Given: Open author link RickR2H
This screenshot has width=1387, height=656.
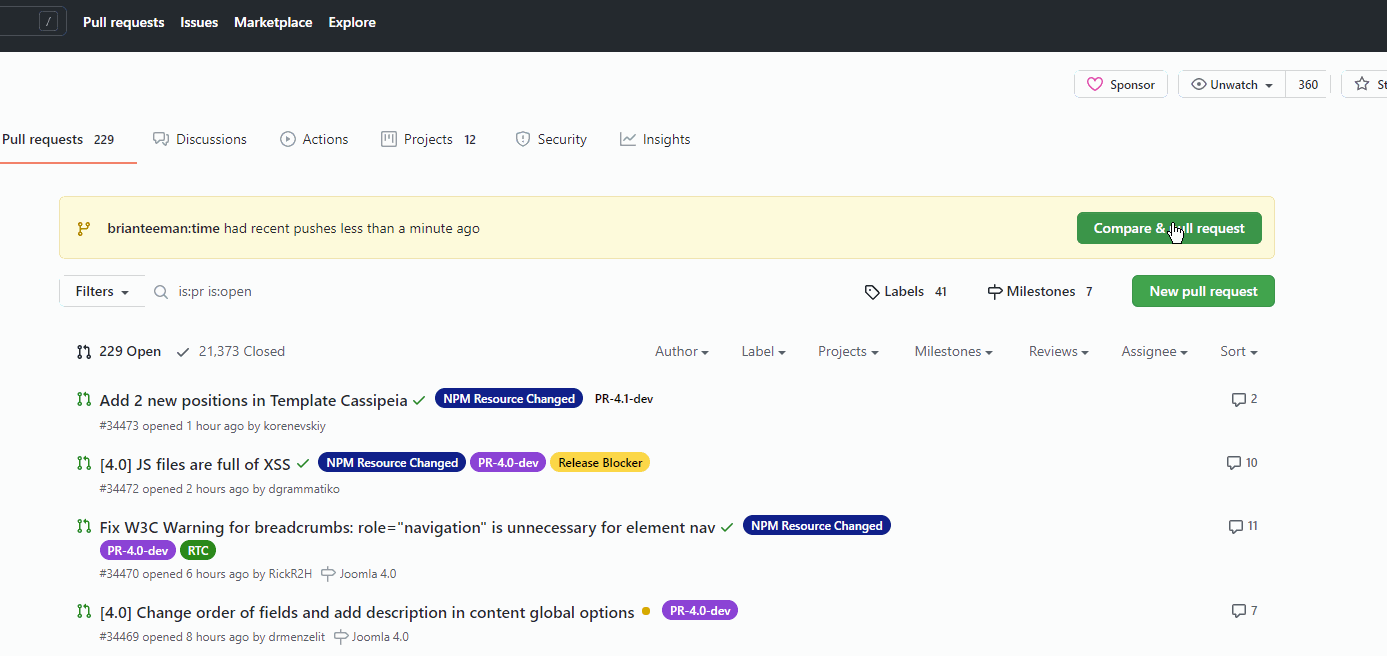Looking at the screenshot, I should tap(290, 574).
